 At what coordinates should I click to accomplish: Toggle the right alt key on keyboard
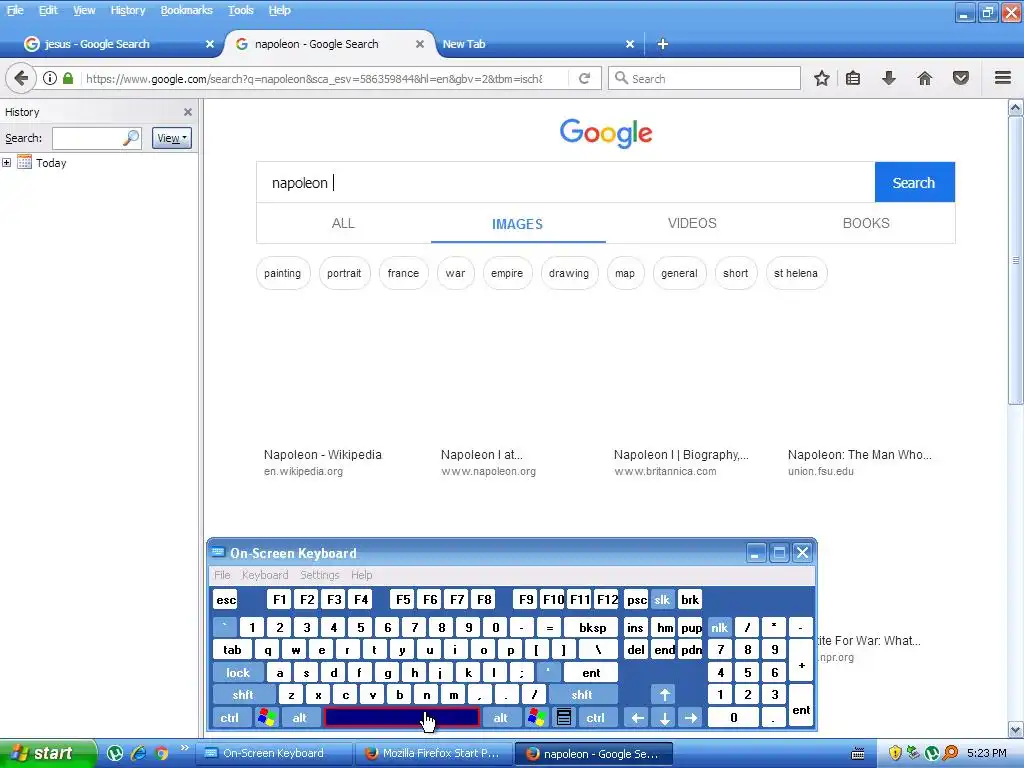(501, 718)
